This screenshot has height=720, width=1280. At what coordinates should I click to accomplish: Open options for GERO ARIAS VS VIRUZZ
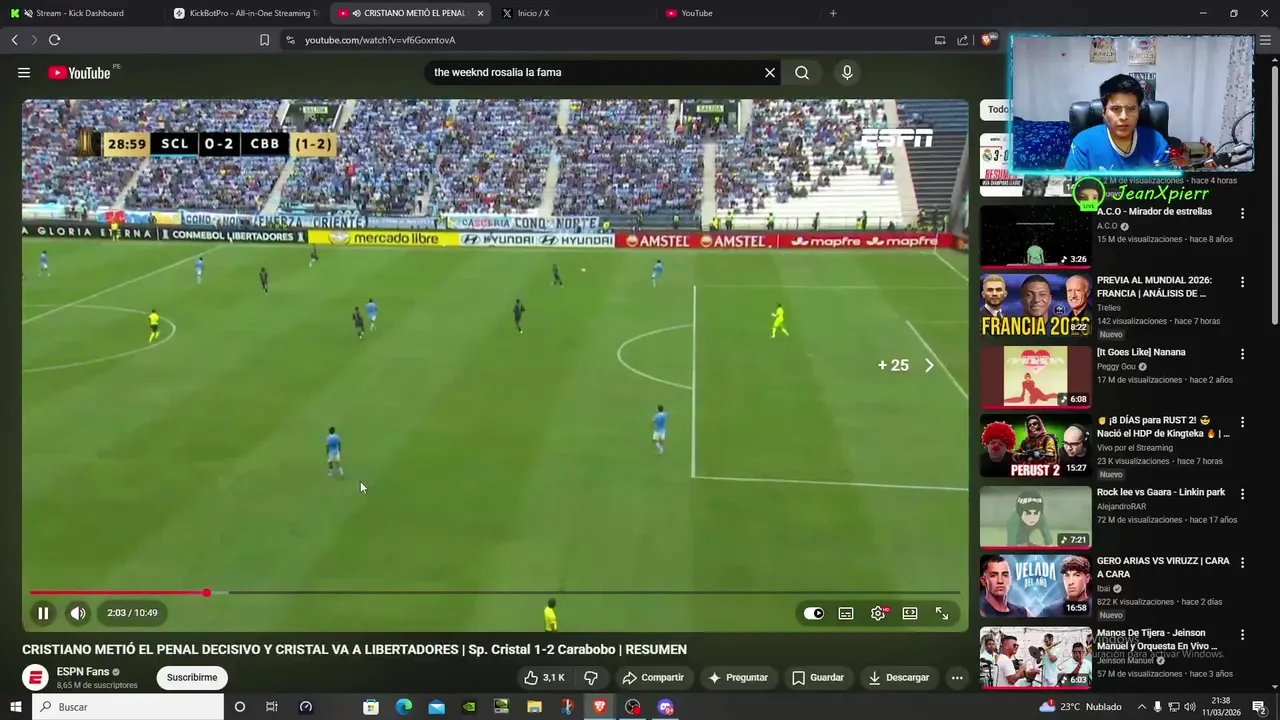pyautogui.click(x=1242, y=563)
